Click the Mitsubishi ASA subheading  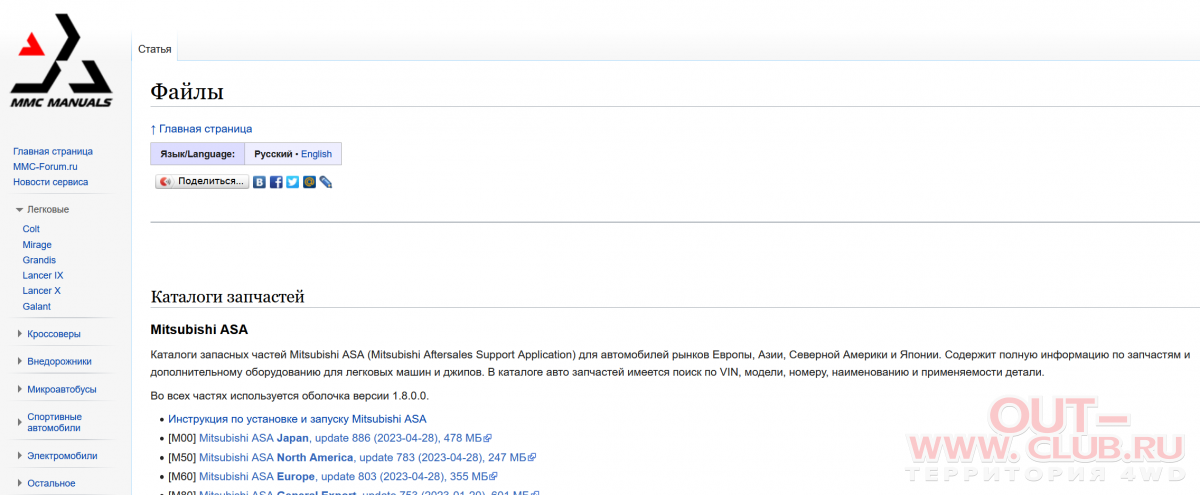tap(199, 329)
